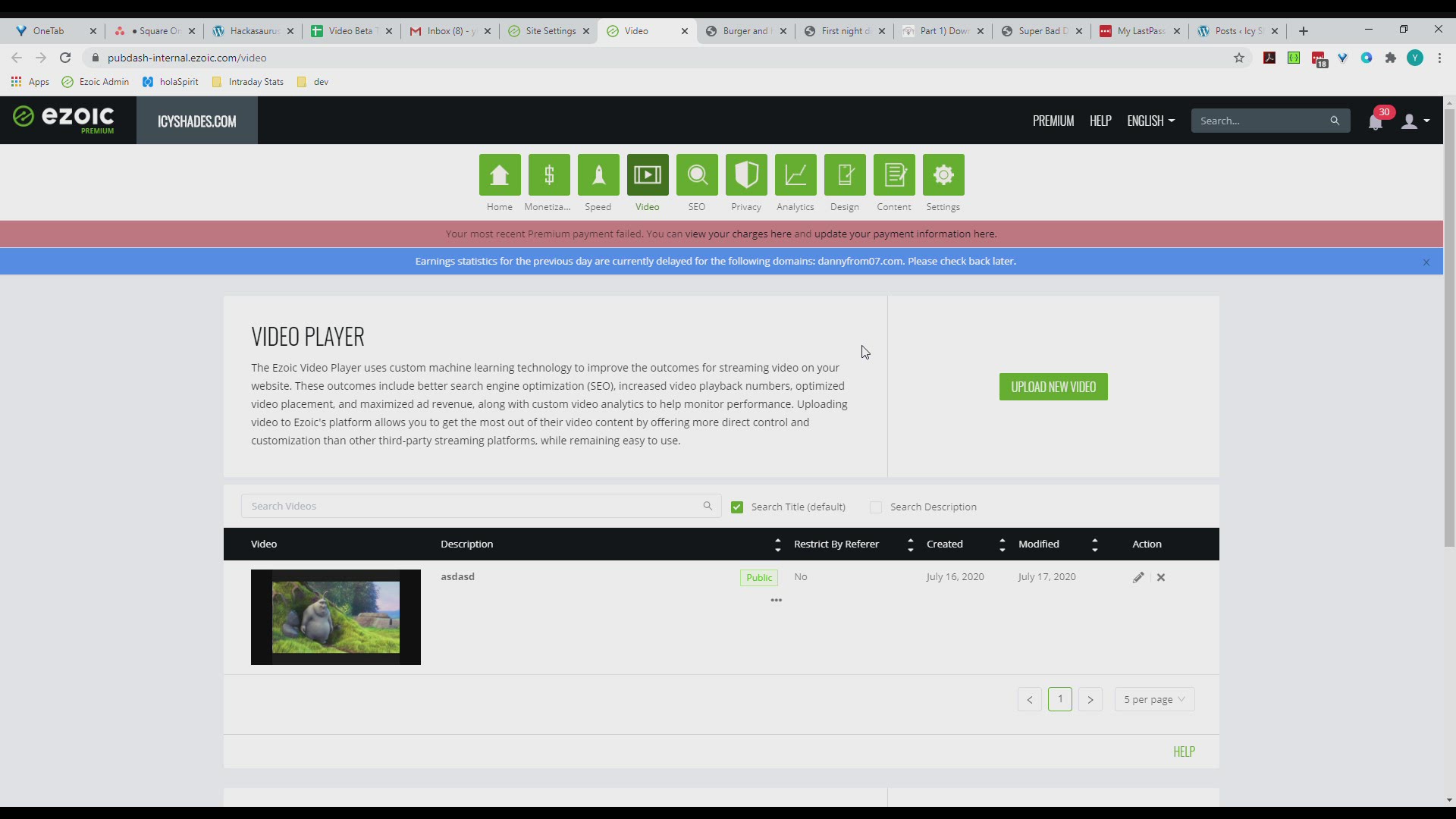Open a new browser tab
Viewport: 1456px width, 819px height.
pos(1304,31)
